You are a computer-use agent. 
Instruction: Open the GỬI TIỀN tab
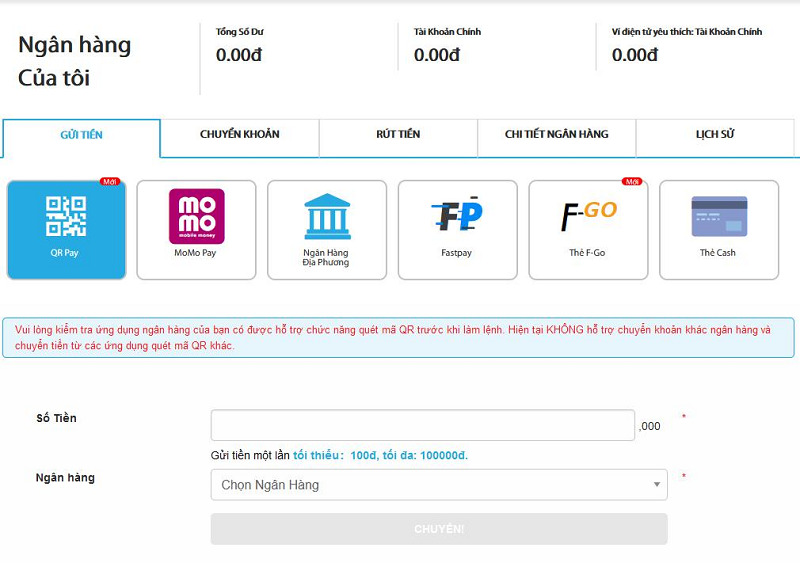(81, 135)
